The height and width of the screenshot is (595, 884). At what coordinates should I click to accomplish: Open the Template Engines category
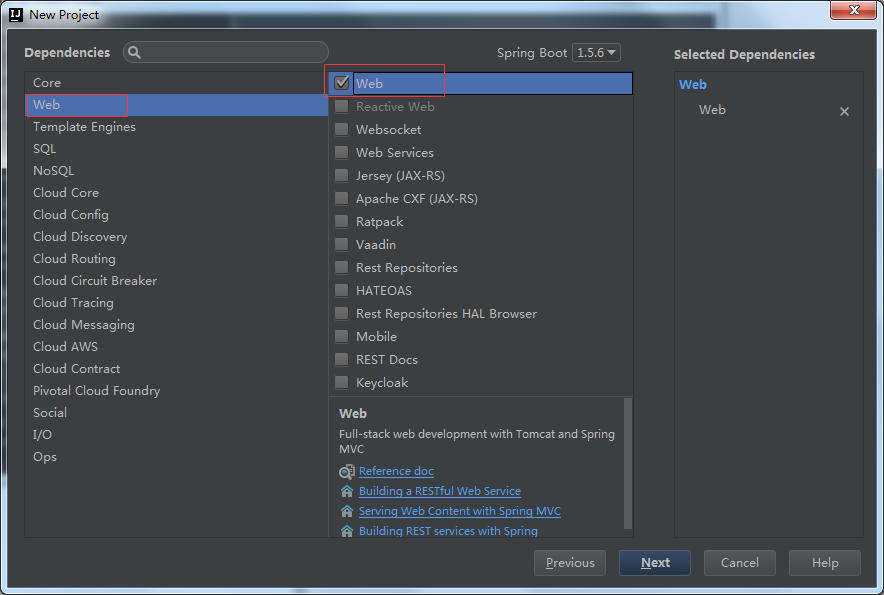[176, 127]
